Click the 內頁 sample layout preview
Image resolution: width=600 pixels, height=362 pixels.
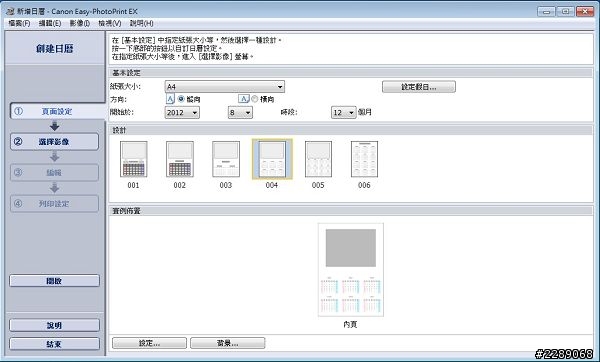(x=351, y=270)
